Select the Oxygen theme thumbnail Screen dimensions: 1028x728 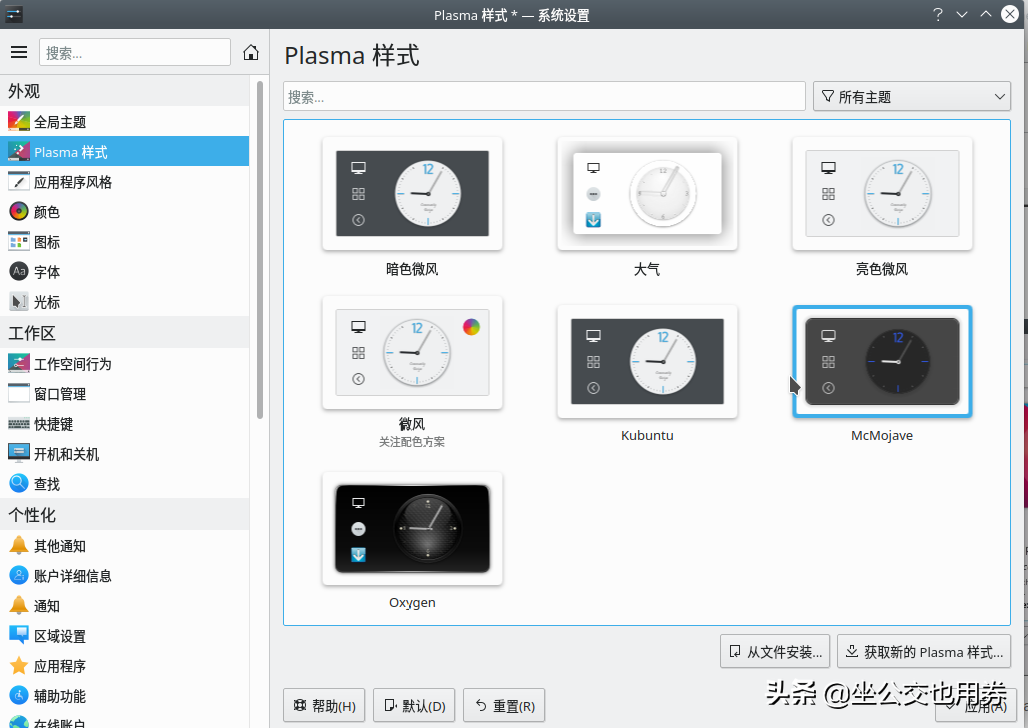tap(412, 529)
